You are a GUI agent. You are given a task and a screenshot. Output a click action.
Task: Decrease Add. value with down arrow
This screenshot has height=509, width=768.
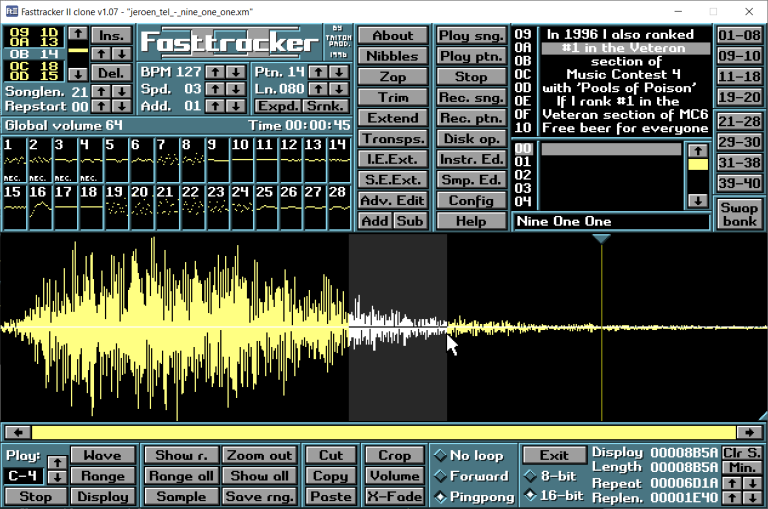pos(236,106)
